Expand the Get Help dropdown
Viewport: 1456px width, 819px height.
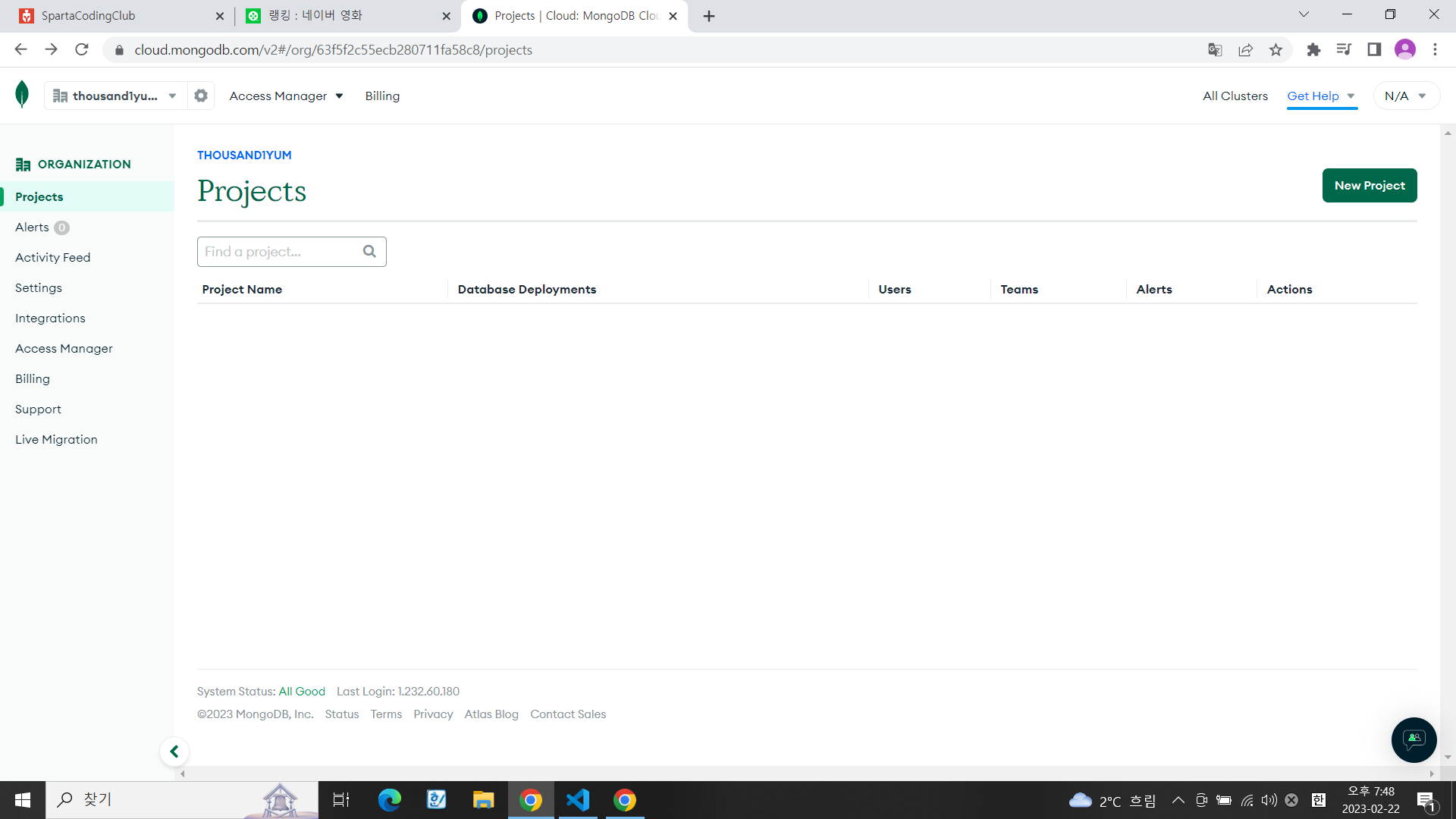click(x=1321, y=96)
